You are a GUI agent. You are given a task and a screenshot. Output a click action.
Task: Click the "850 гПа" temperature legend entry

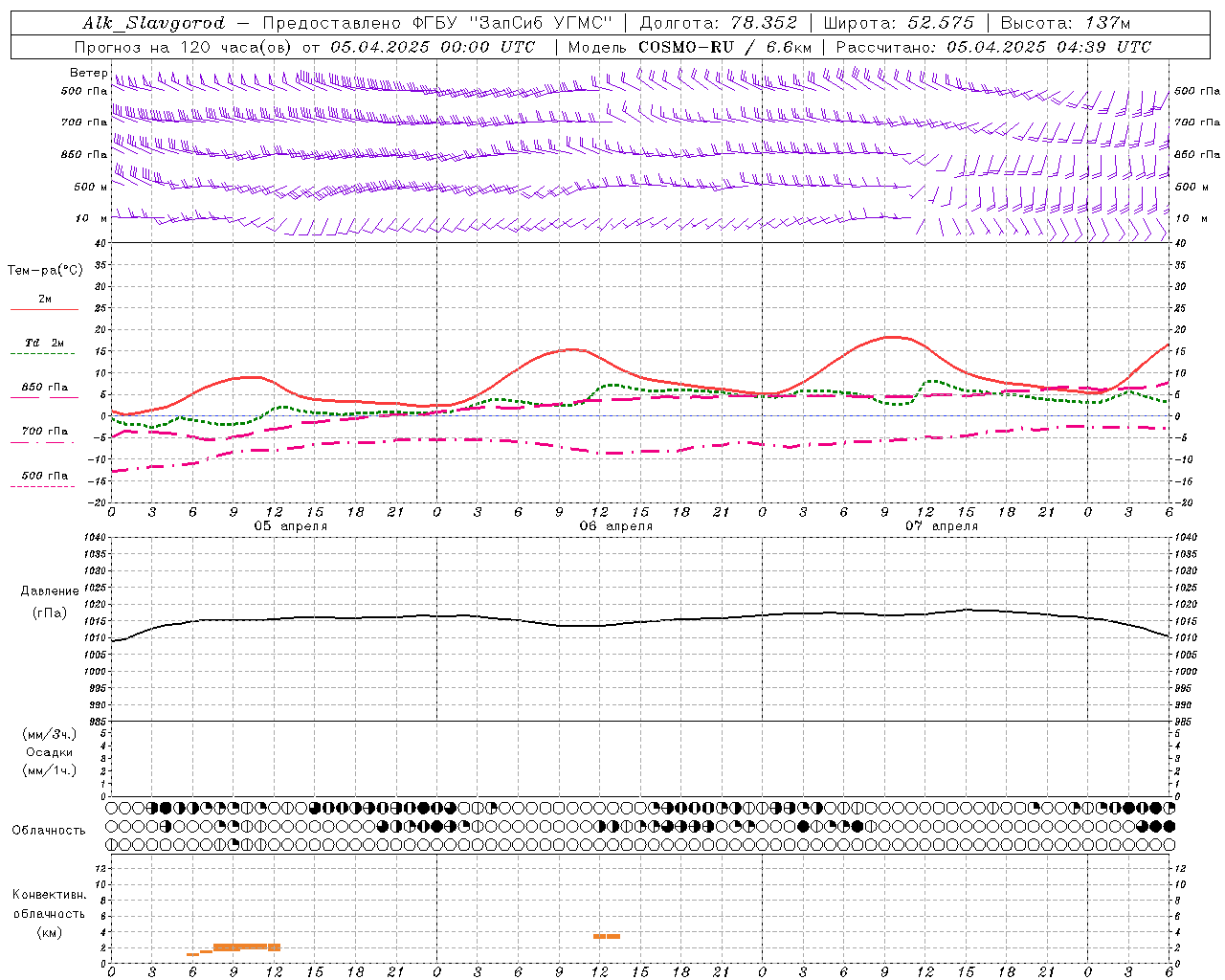(45, 388)
